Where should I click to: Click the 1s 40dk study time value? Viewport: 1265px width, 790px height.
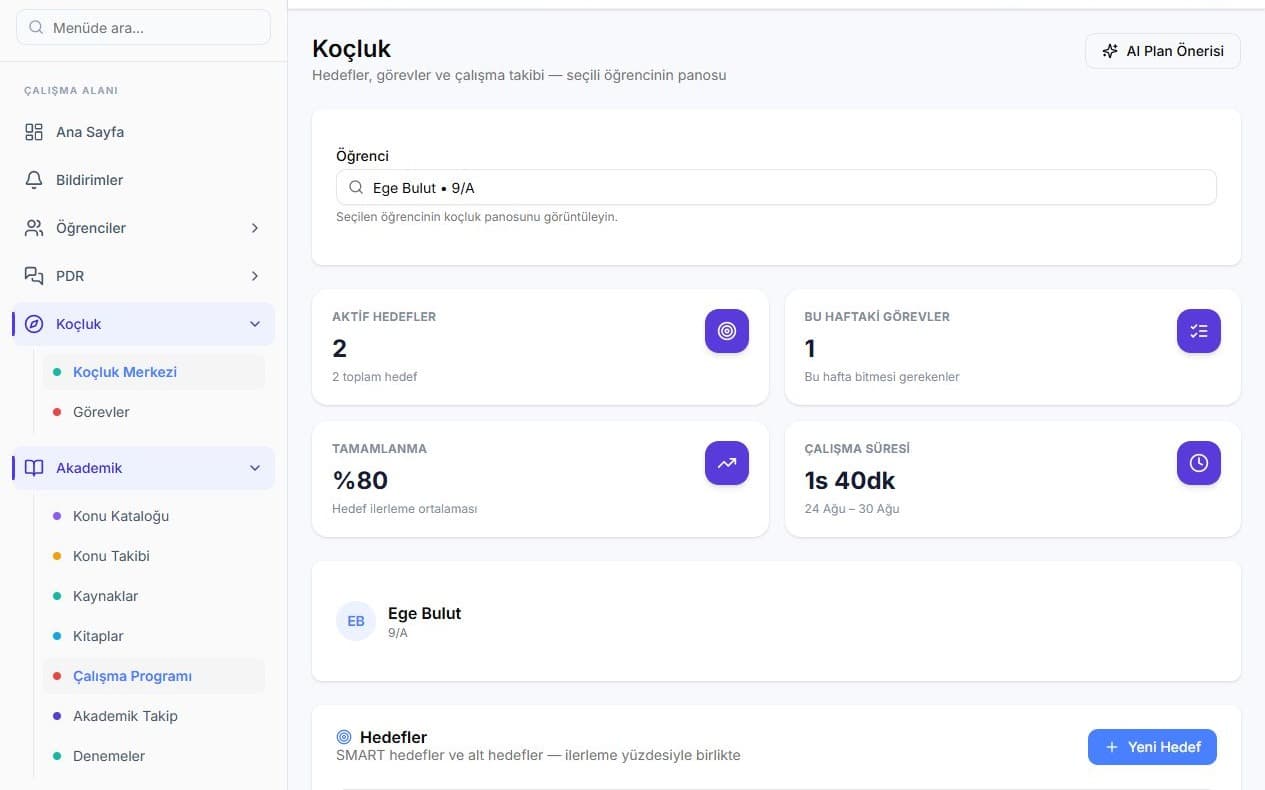(850, 480)
